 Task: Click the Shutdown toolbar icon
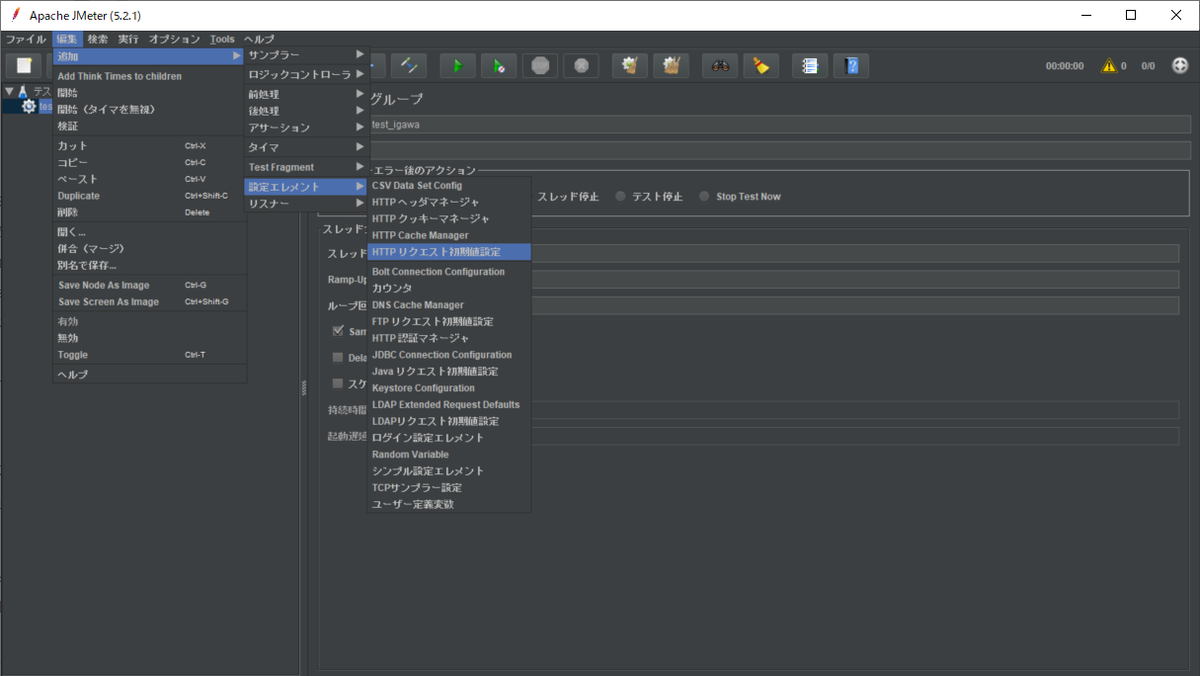(581, 66)
